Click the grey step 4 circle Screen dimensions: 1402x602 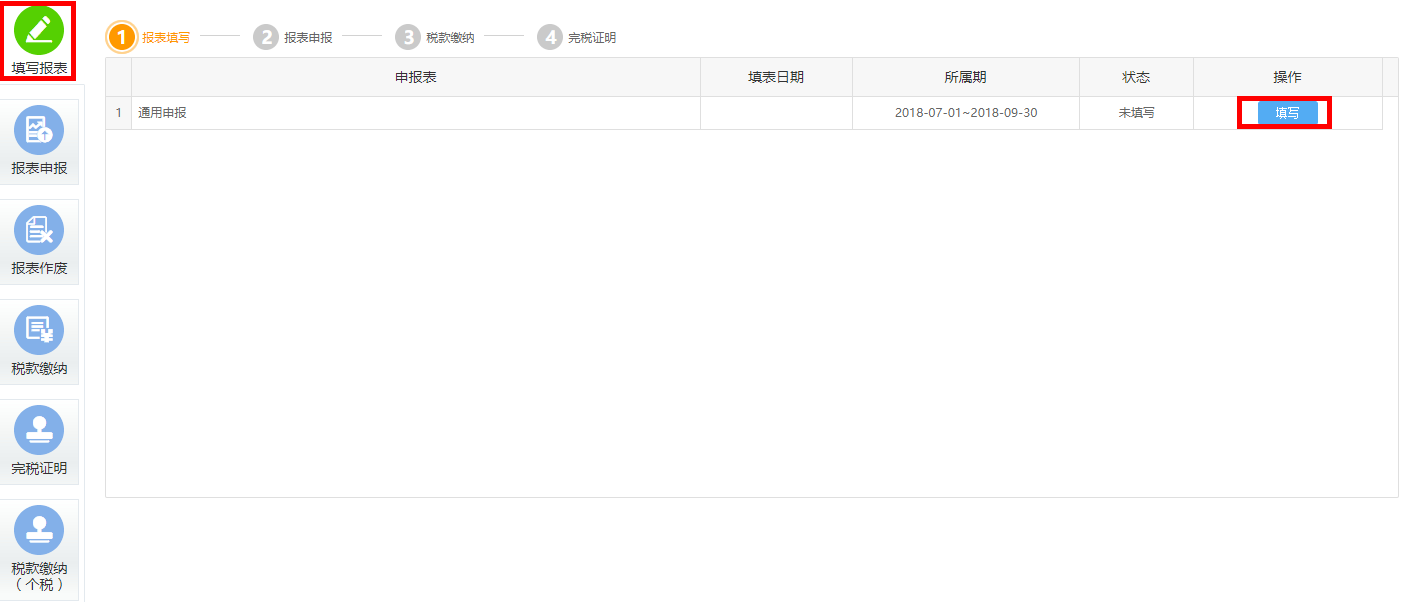(x=549, y=37)
